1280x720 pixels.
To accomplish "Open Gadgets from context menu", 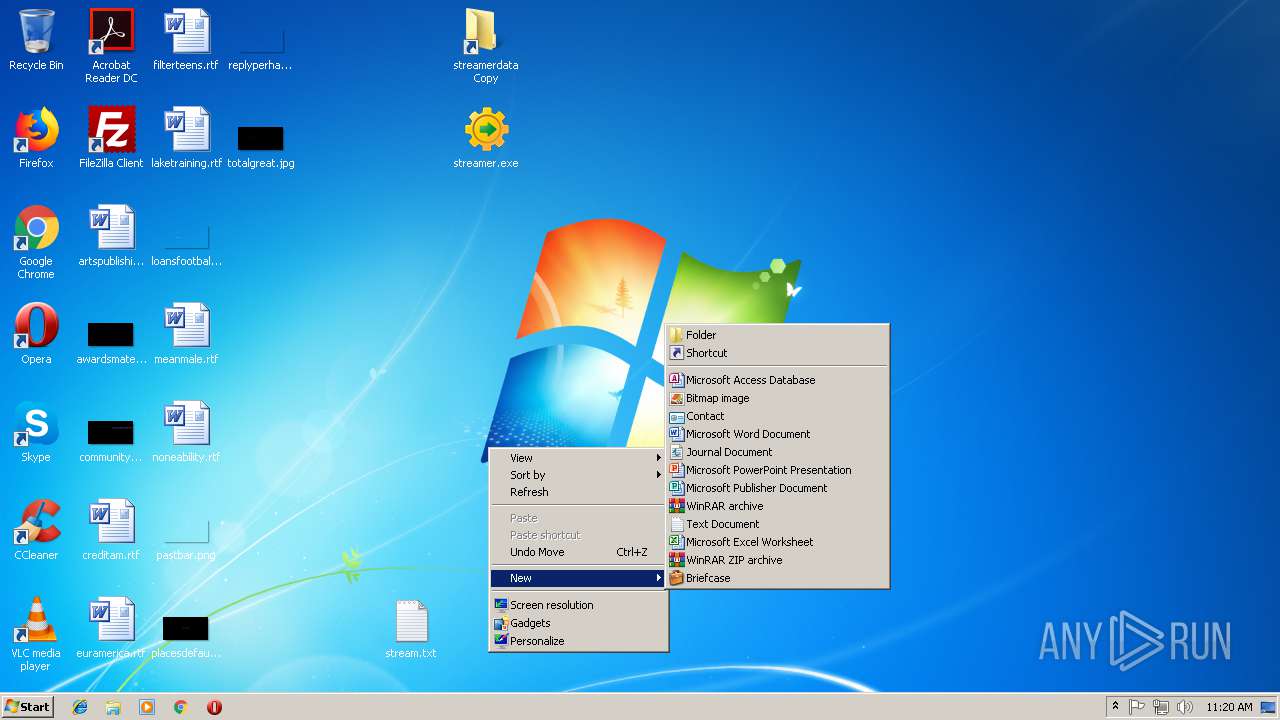I will coord(578,623).
